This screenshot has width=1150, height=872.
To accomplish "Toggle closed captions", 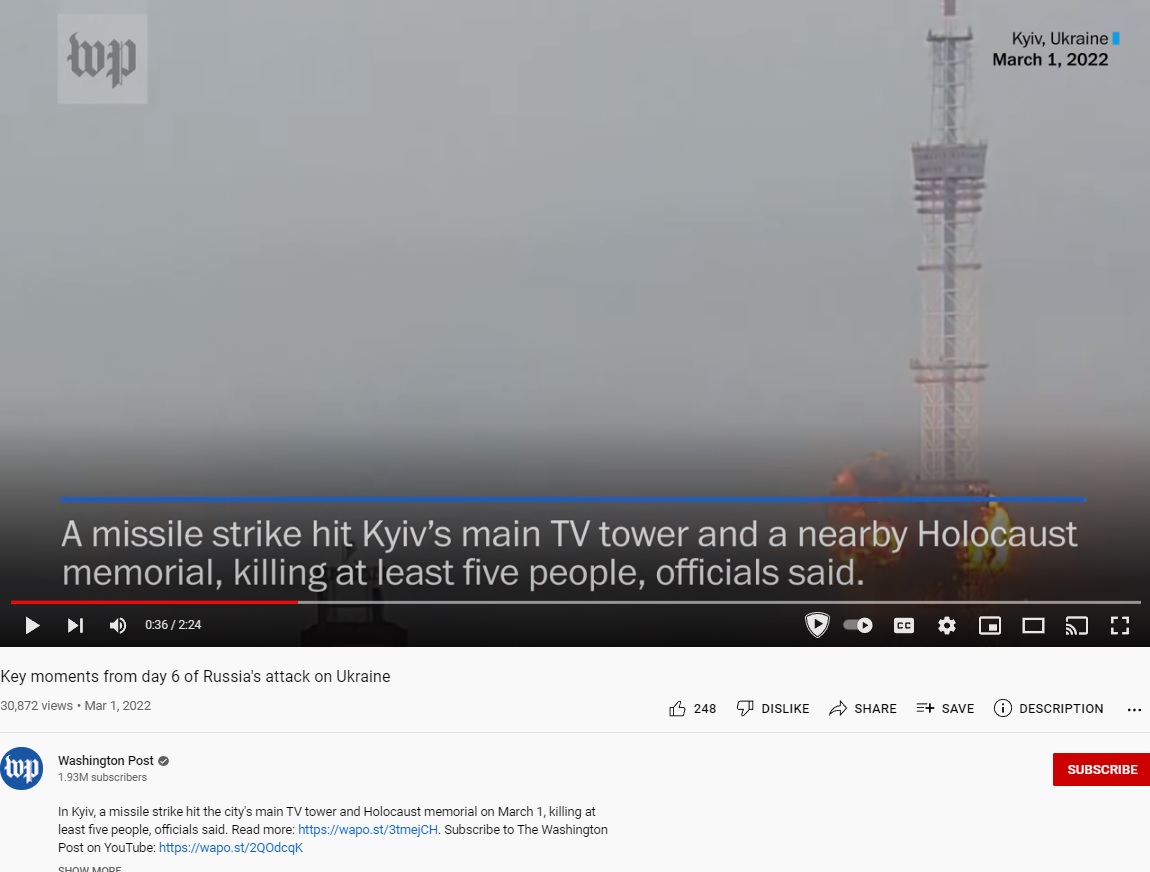I will point(904,625).
